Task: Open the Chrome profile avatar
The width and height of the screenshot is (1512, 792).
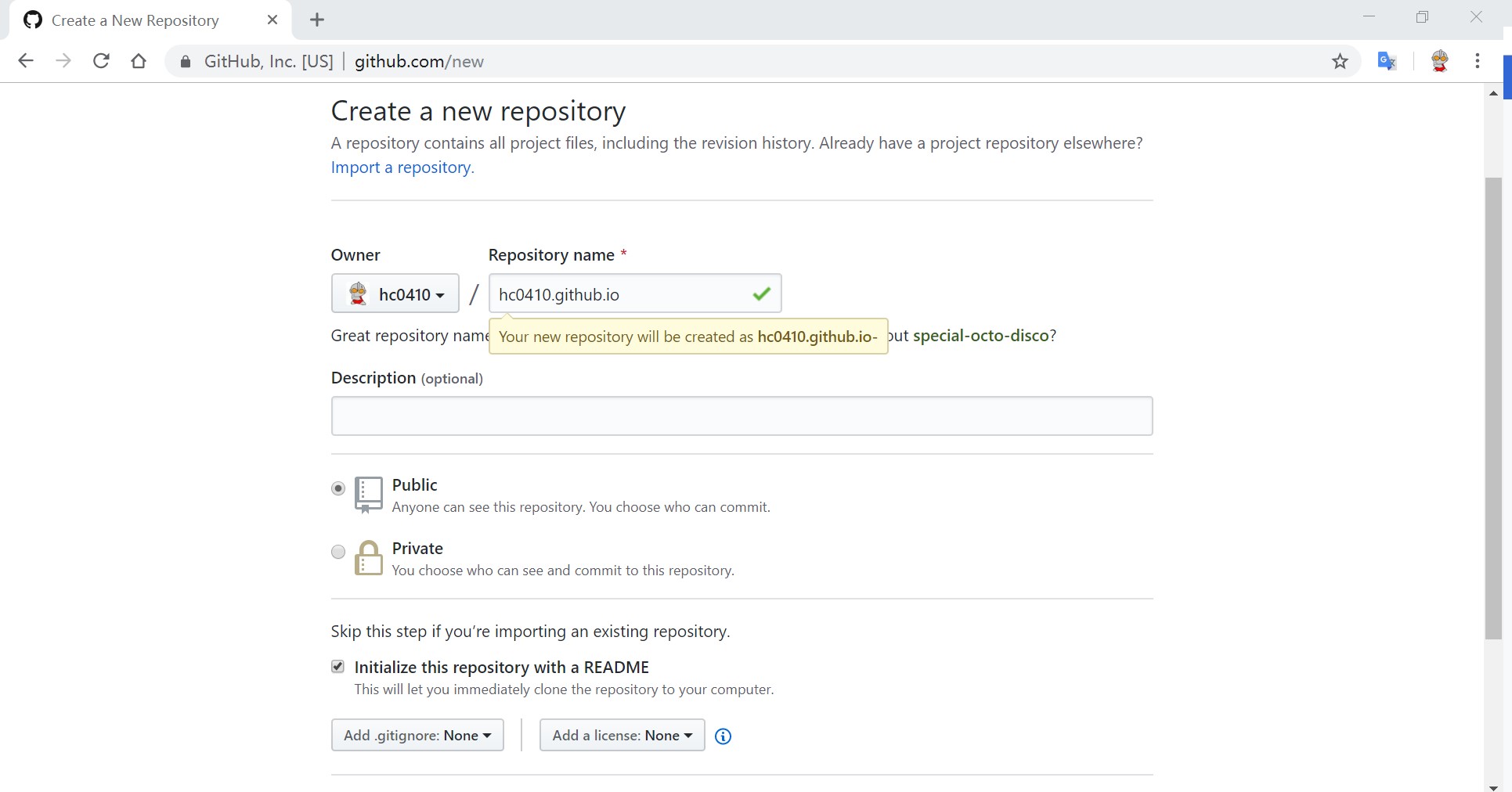Action: (1439, 61)
